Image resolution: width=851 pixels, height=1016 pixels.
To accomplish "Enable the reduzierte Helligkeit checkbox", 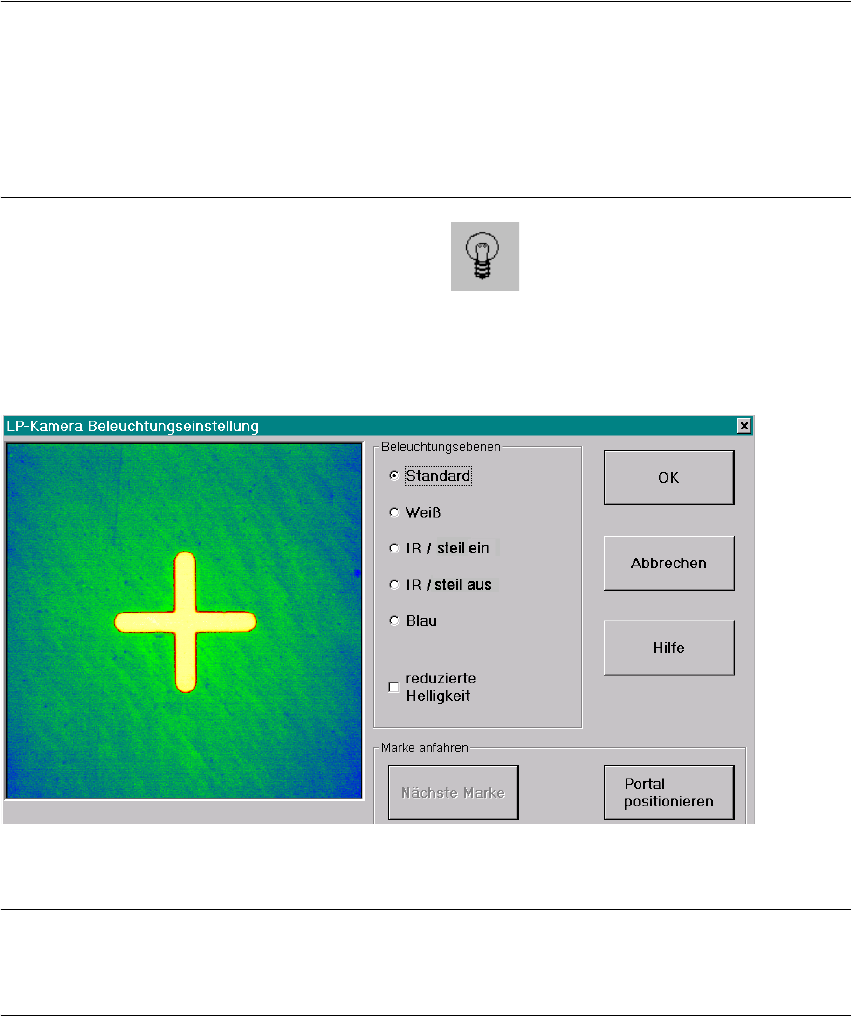I will tap(394, 687).
